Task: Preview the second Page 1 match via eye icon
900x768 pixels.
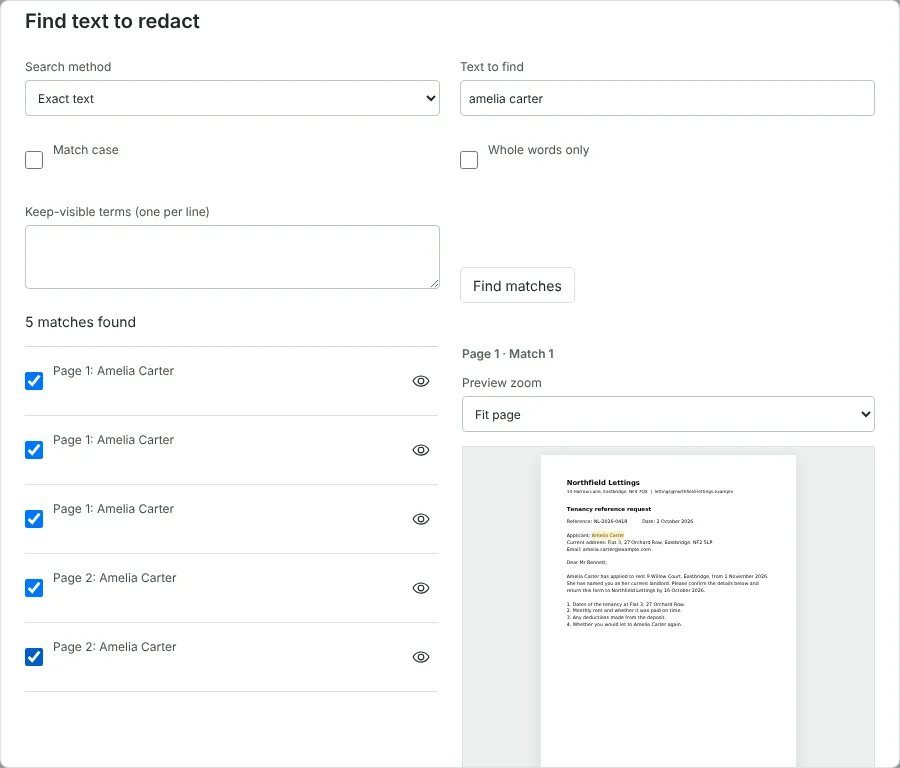Action: [421, 450]
